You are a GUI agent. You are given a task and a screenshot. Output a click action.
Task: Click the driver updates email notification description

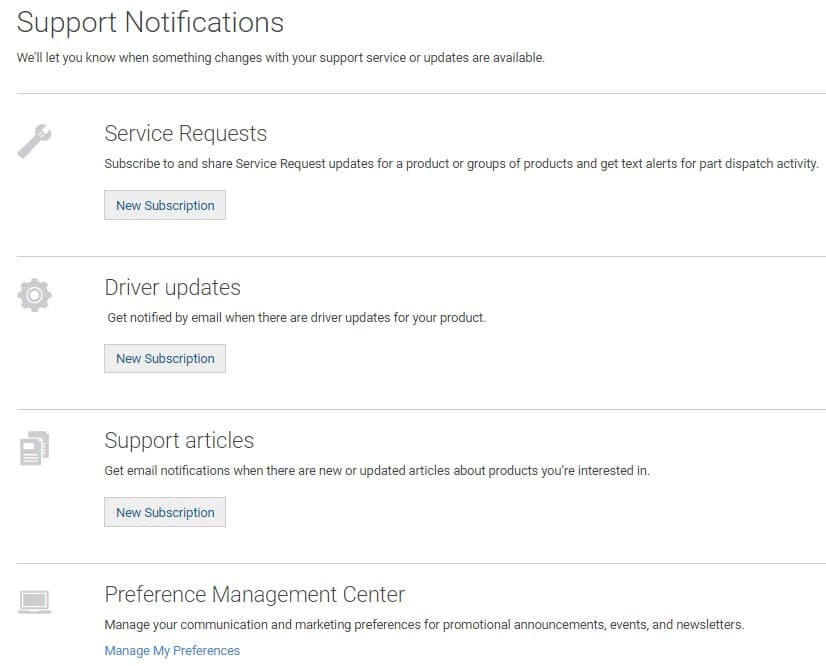pyautogui.click(x=296, y=318)
